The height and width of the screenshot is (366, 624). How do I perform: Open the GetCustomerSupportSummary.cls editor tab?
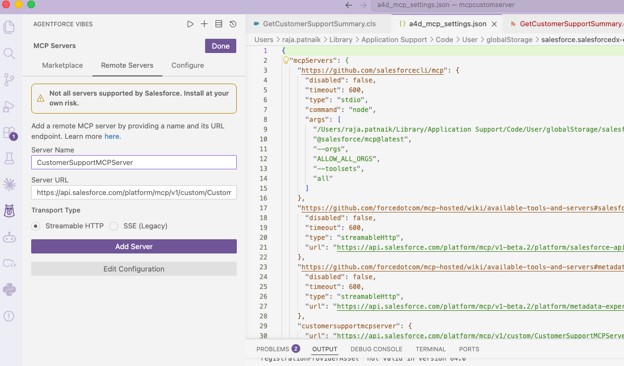(319, 24)
